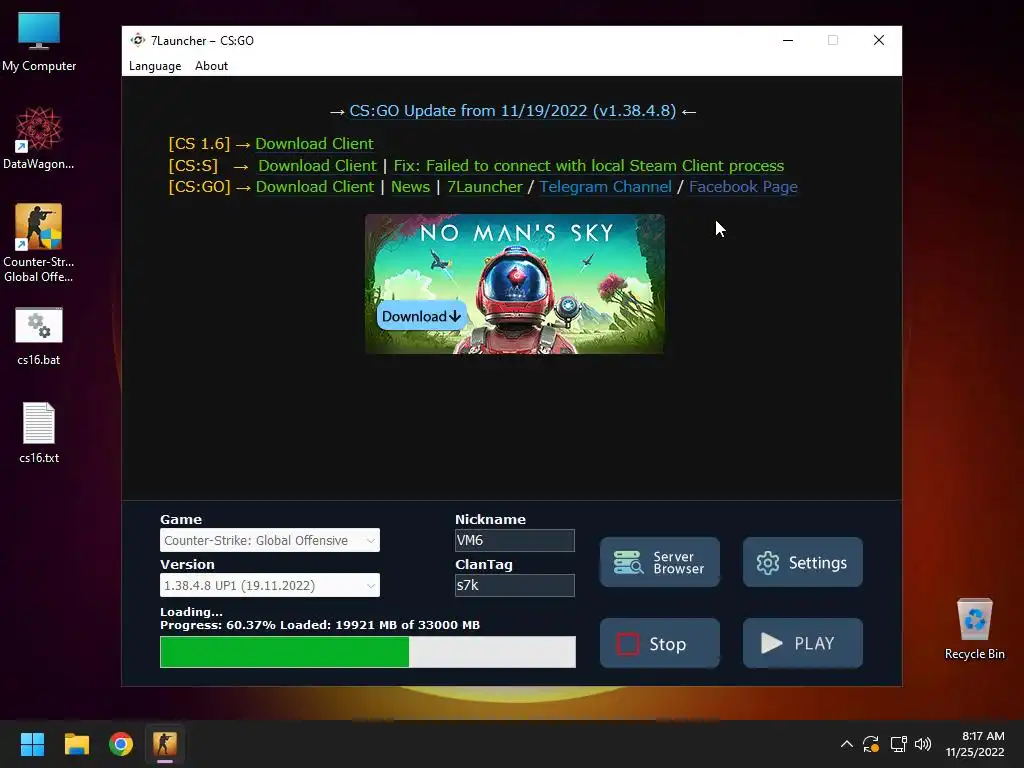Click CS:GO Download Client link
The image size is (1024, 768).
(x=315, y=187)
